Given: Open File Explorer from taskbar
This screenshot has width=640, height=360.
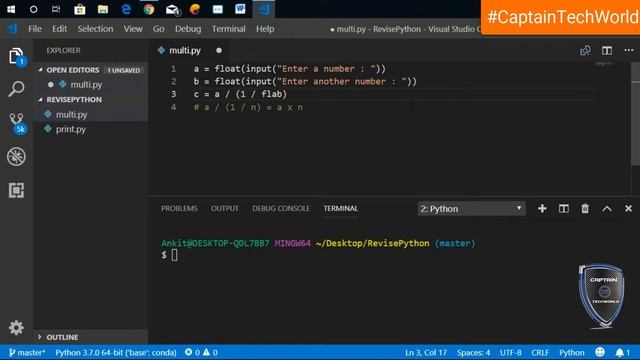Looking at the screenshot, I should click(x=102, y=9).
